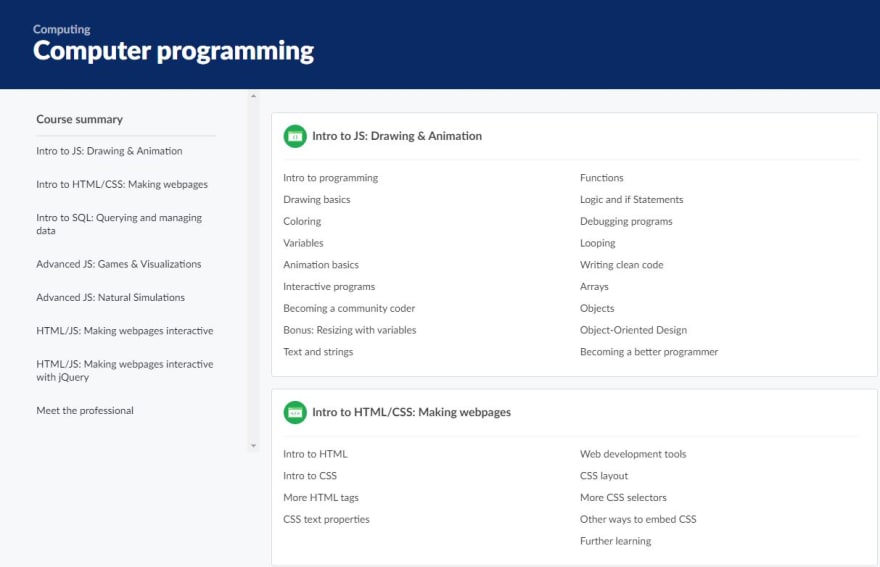The height and width of the screenshot is (567, 880).
Task: Select Intro to HTML/CSS: Making webpages in sidebar
Action: [x=122, y=184]
